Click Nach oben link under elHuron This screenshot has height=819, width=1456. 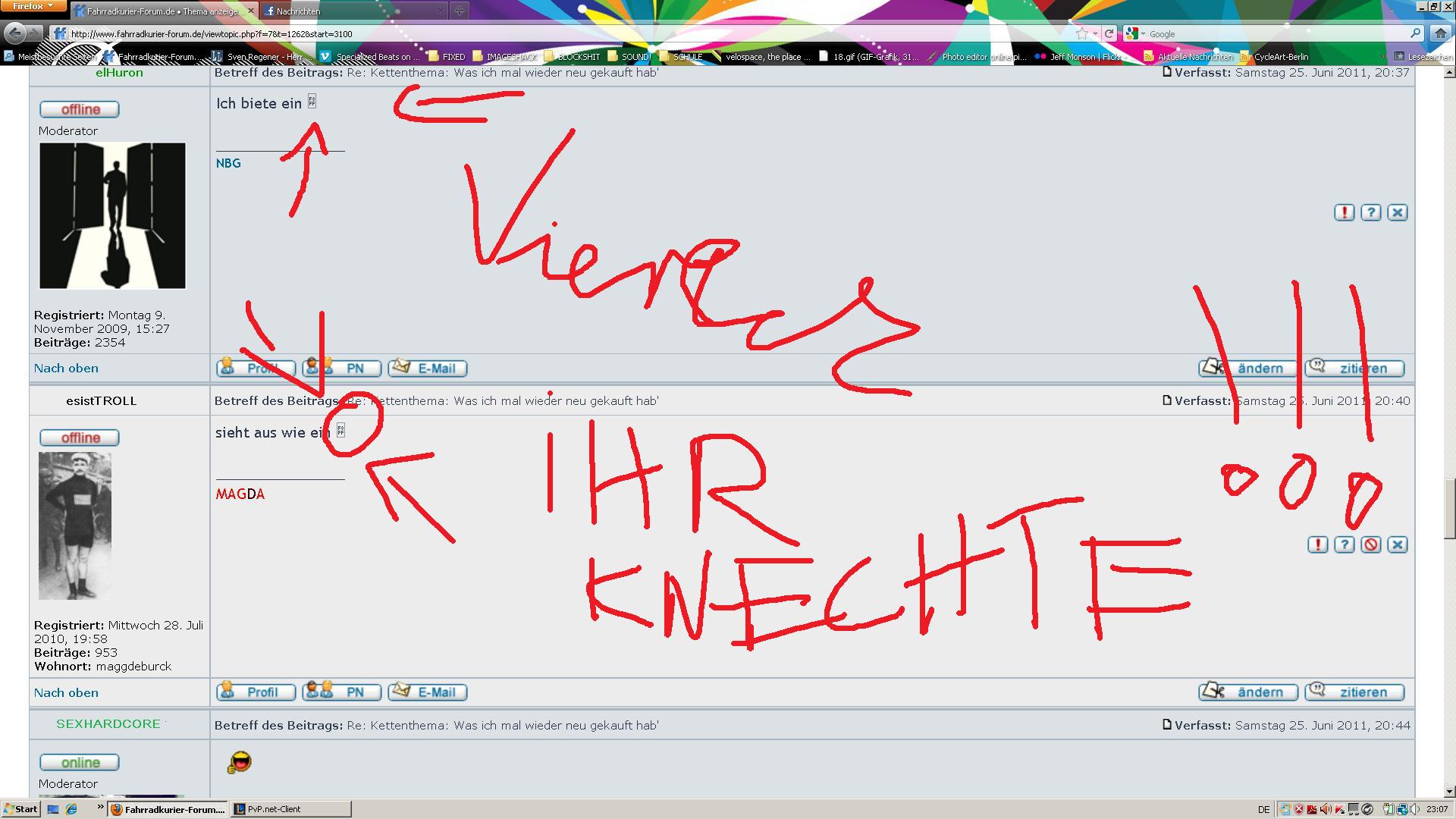(x=66, y=369)
